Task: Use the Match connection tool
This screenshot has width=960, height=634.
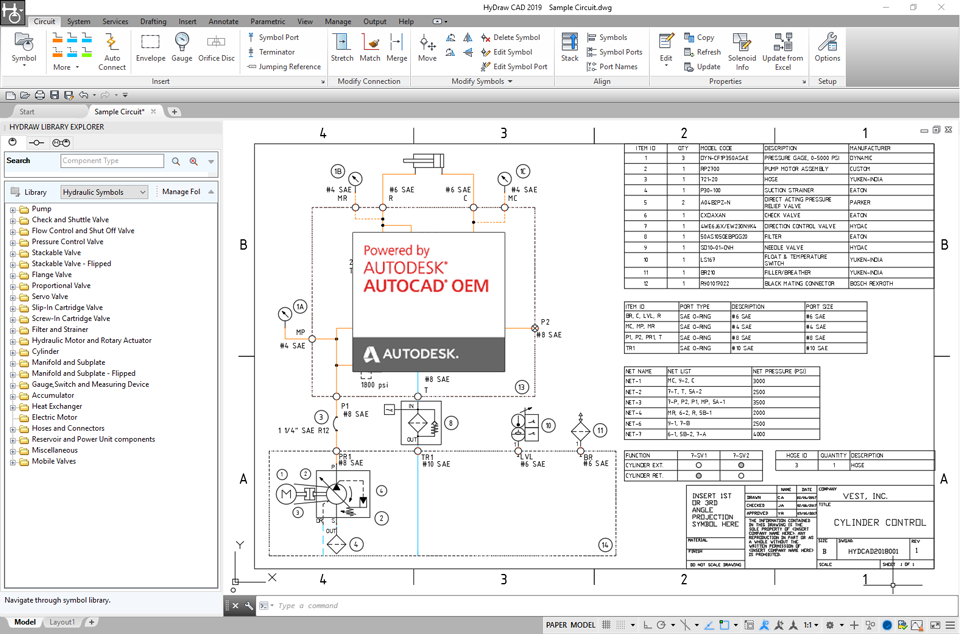Action: (370, 48)
